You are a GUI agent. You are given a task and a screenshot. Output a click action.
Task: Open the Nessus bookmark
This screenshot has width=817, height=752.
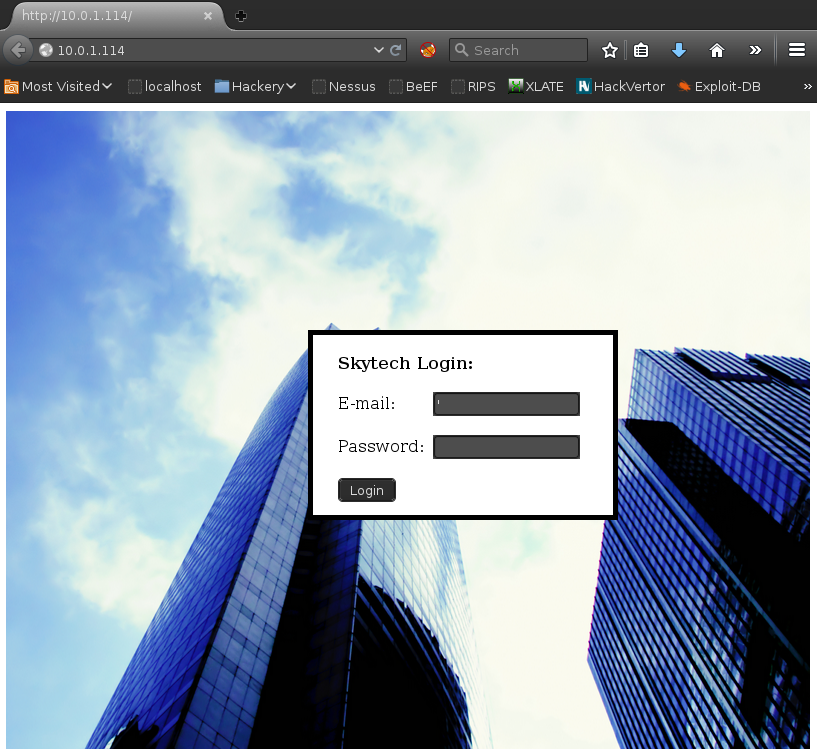pos(343,86)
